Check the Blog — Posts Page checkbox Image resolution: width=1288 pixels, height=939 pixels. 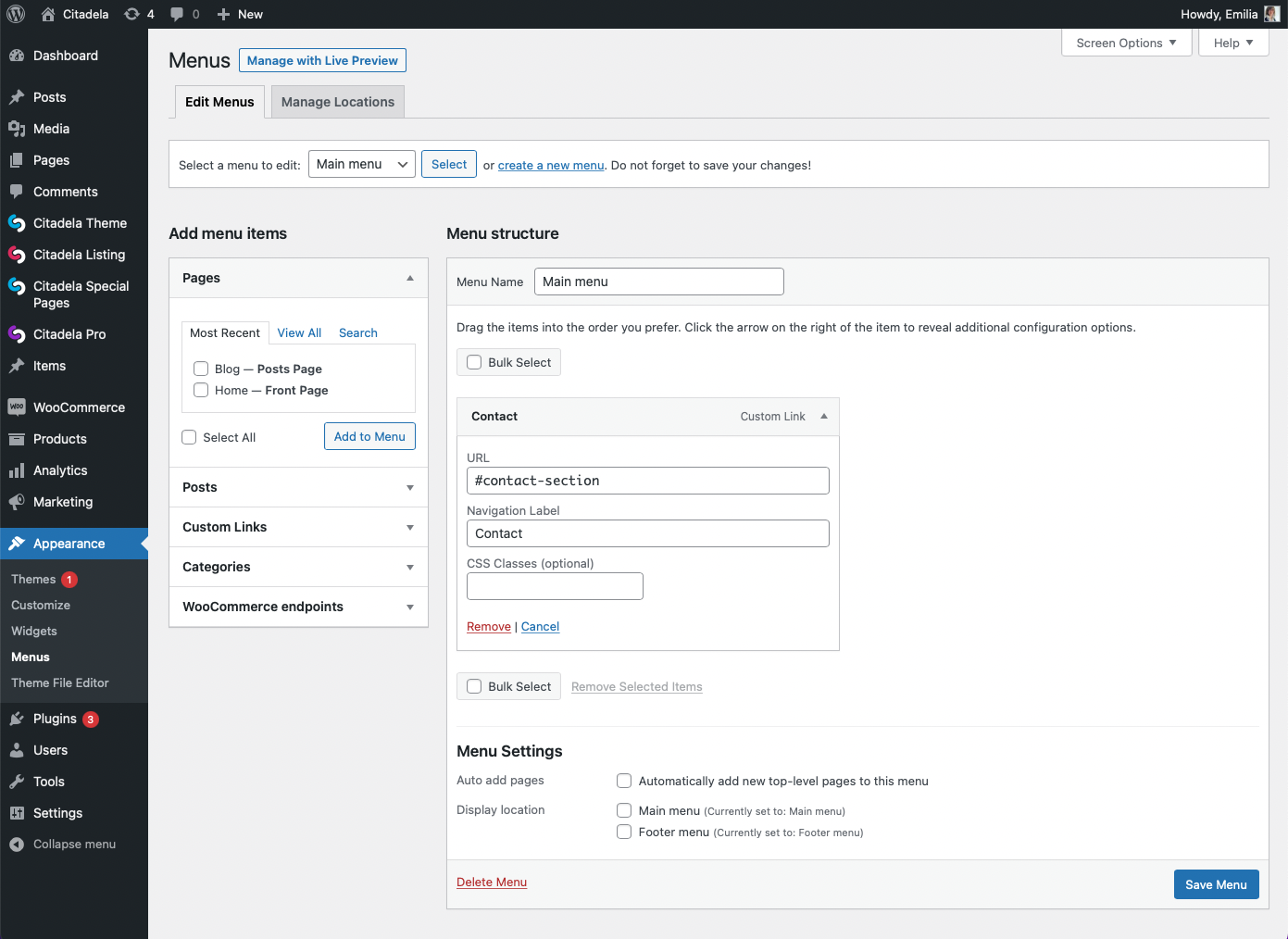(201, 369)
